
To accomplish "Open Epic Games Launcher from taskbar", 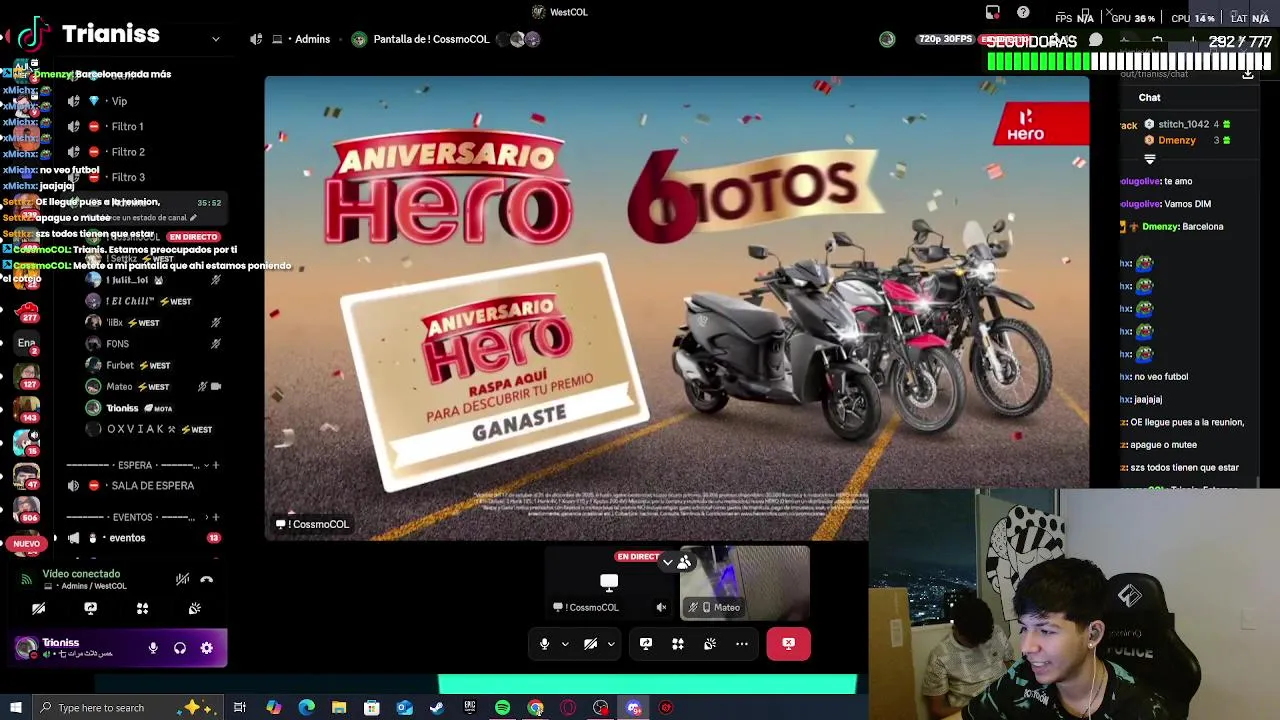I will click(470, 708).
